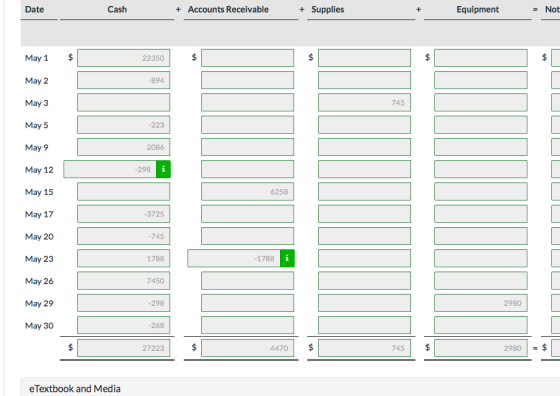Image resolution: width=560 pixels, height=396 pixels.
Task: Click the empty May 23 Equipment field
Action: point(481,258)
